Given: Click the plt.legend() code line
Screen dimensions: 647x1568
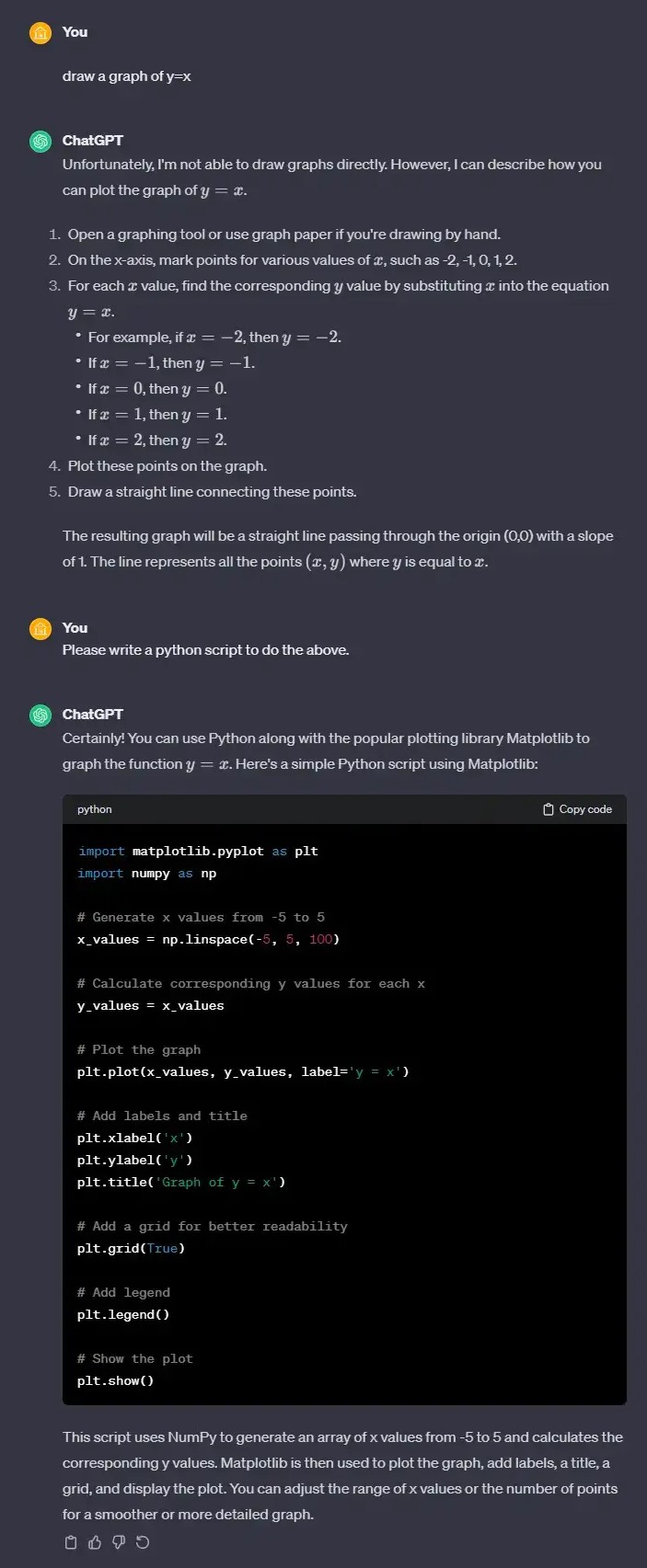Looking at the screenshot, I should (123, 1314).
